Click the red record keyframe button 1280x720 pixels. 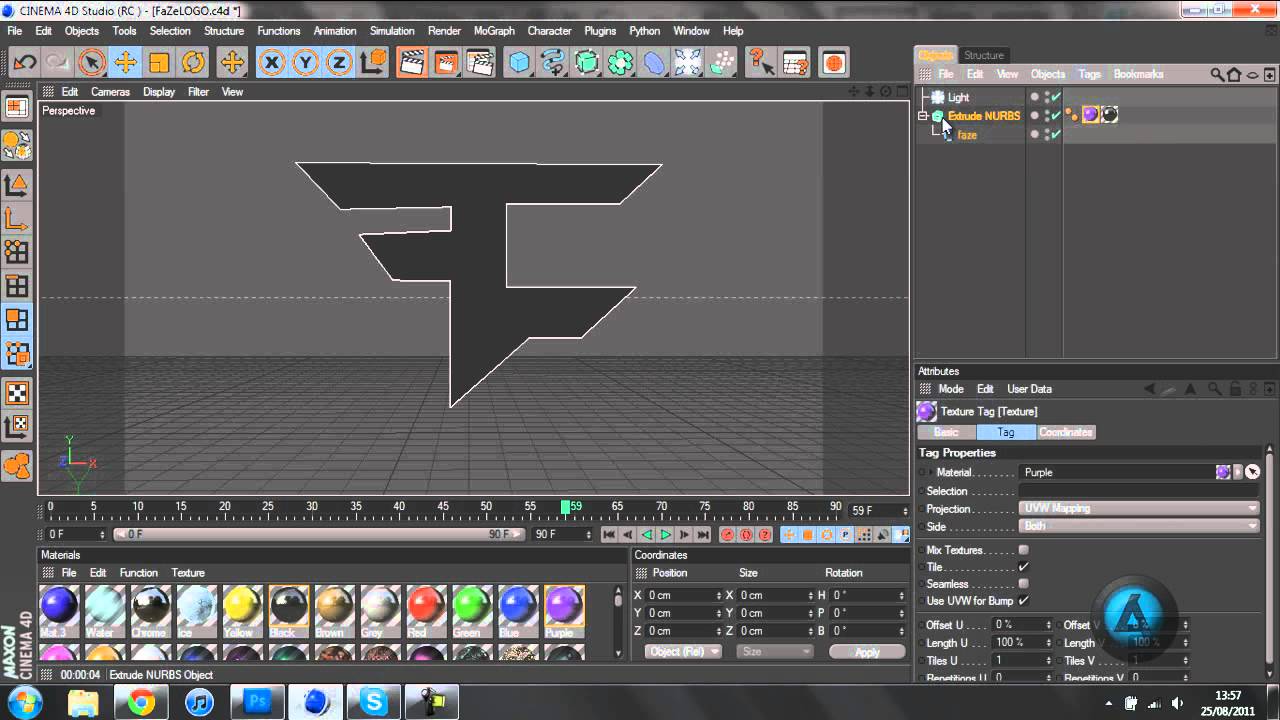point(728,535)
